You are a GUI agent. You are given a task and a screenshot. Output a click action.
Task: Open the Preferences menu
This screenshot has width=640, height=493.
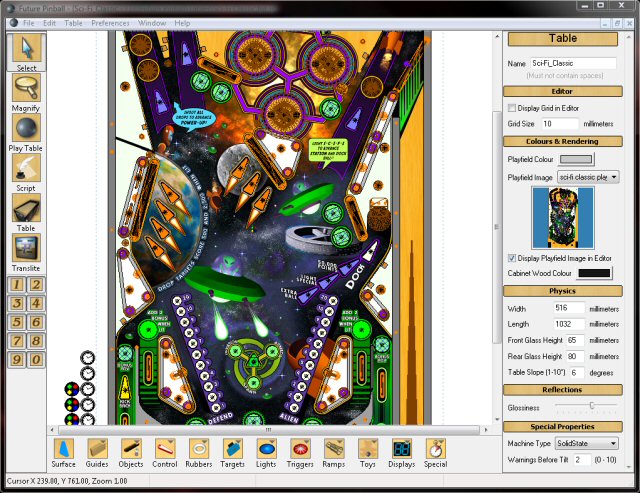point(110,23)
